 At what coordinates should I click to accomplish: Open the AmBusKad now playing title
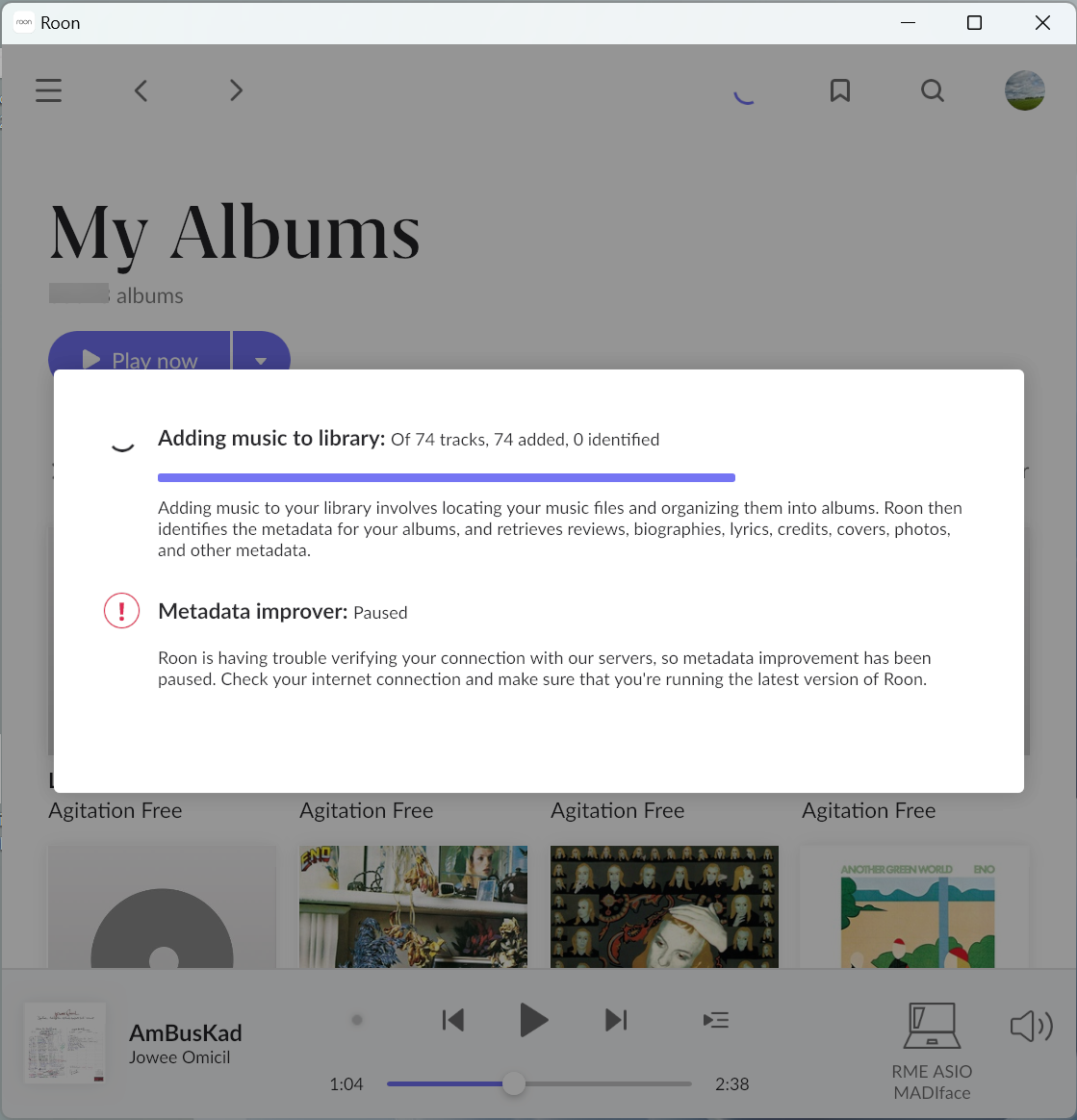click(186, 1032)
